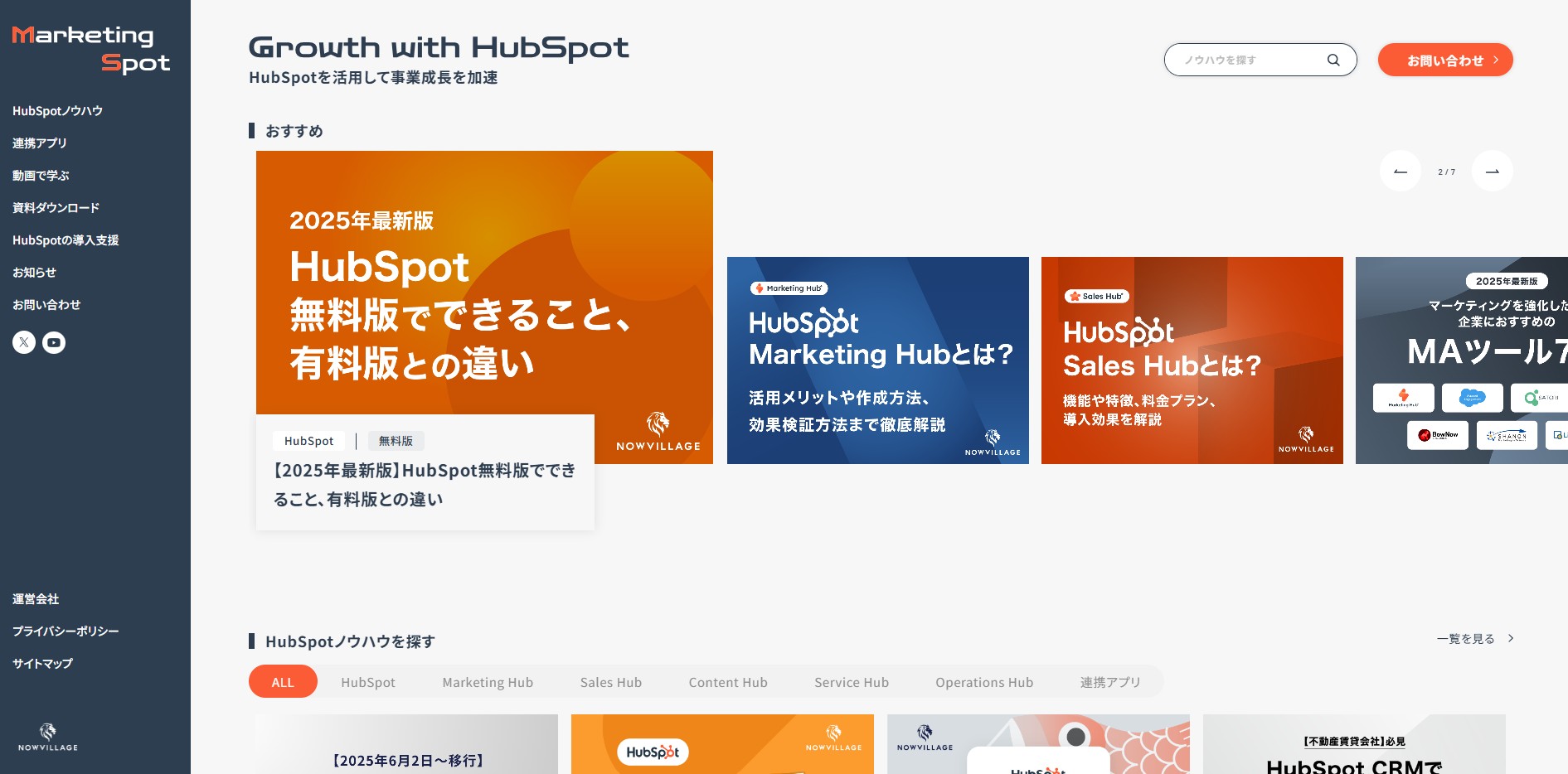Screen dimensions: 1568x774
Task: Click the HubSpotノウハウを探す section heading
Action: pos(350,641)
